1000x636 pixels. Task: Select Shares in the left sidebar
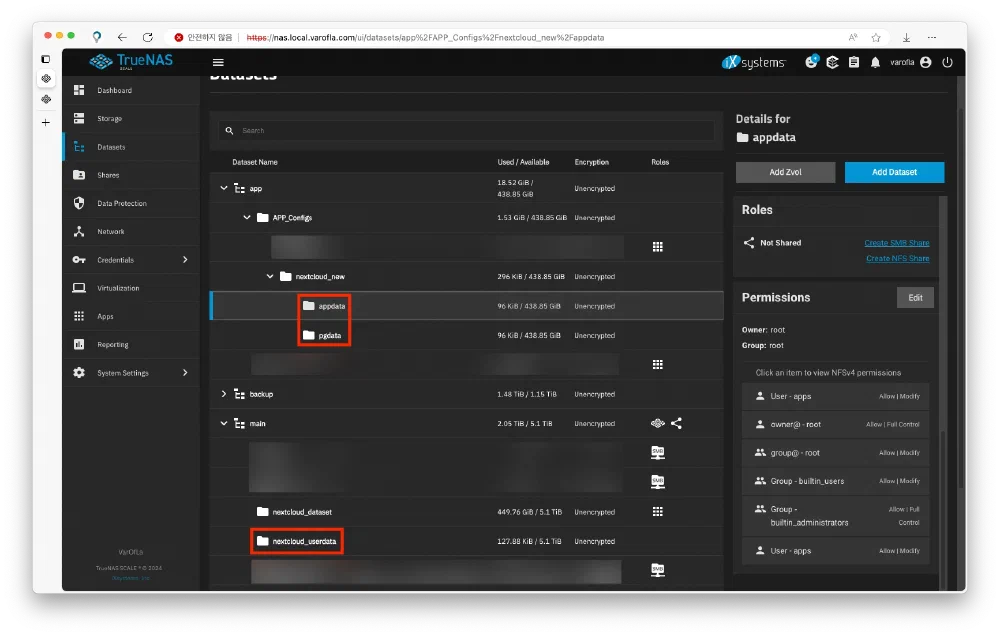(x=110, y=175)
